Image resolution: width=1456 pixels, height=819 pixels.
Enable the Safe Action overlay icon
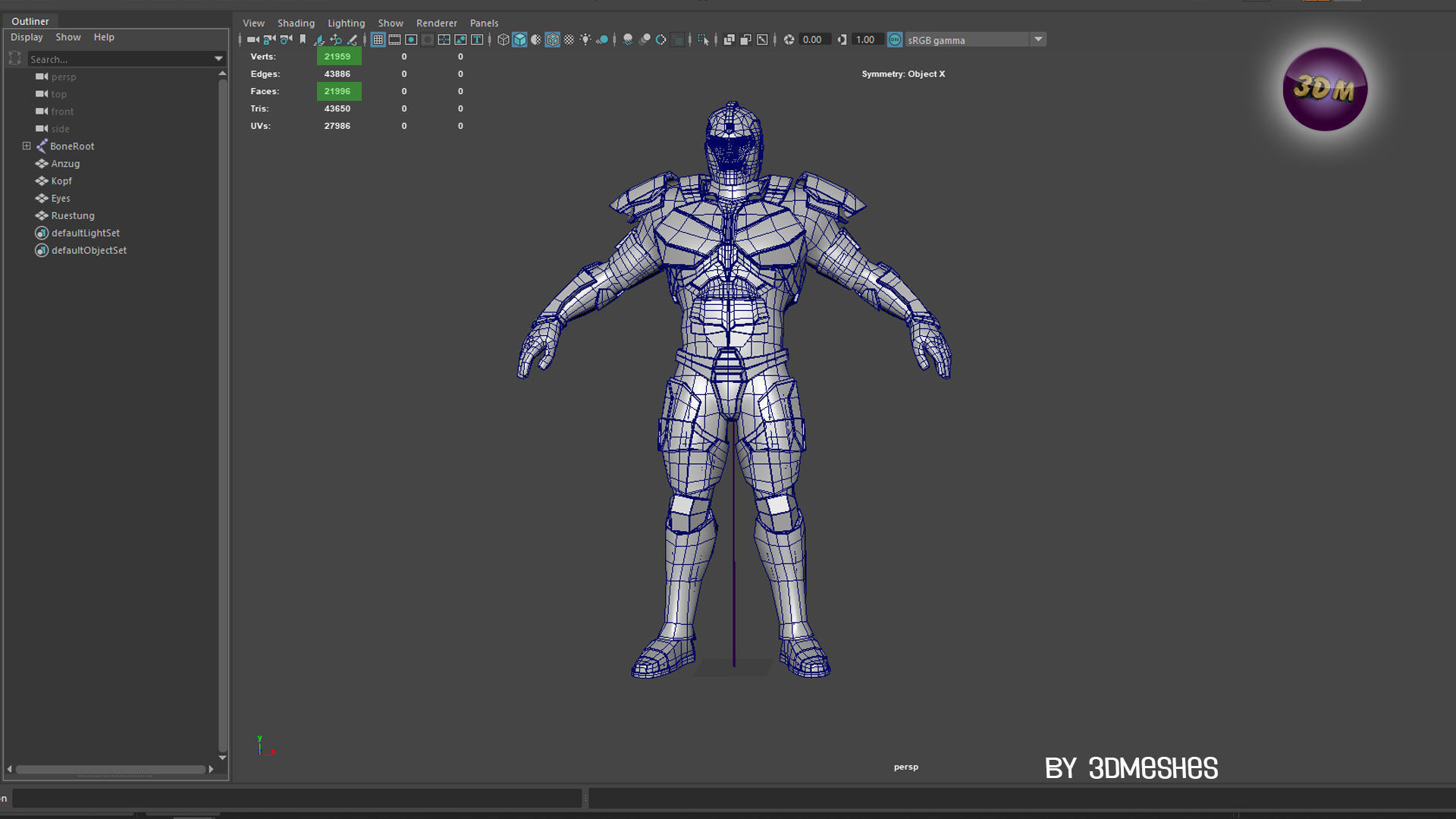[x=460, y=39]
